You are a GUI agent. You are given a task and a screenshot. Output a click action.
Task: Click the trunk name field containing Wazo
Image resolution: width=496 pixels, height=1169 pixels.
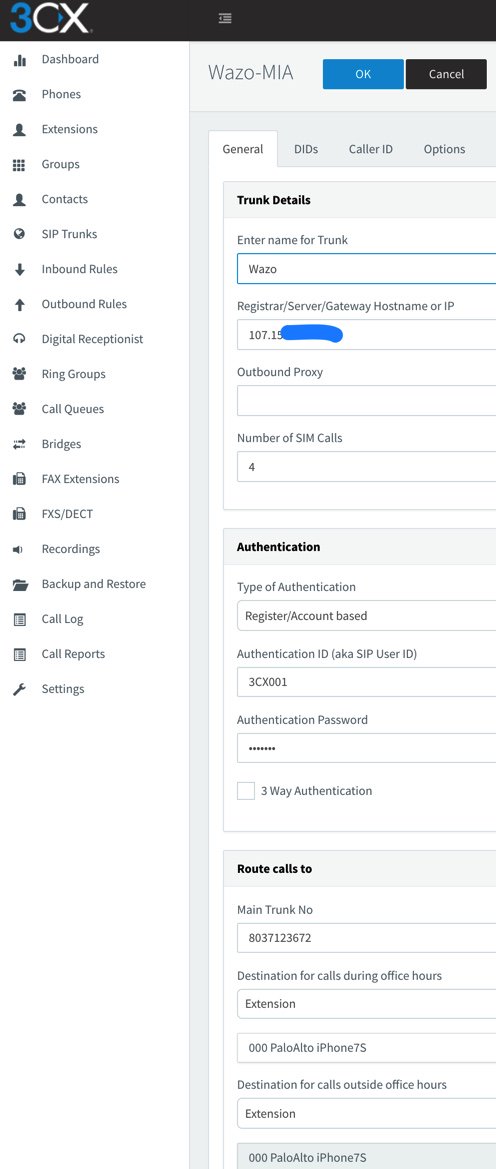tap(366, 268)
